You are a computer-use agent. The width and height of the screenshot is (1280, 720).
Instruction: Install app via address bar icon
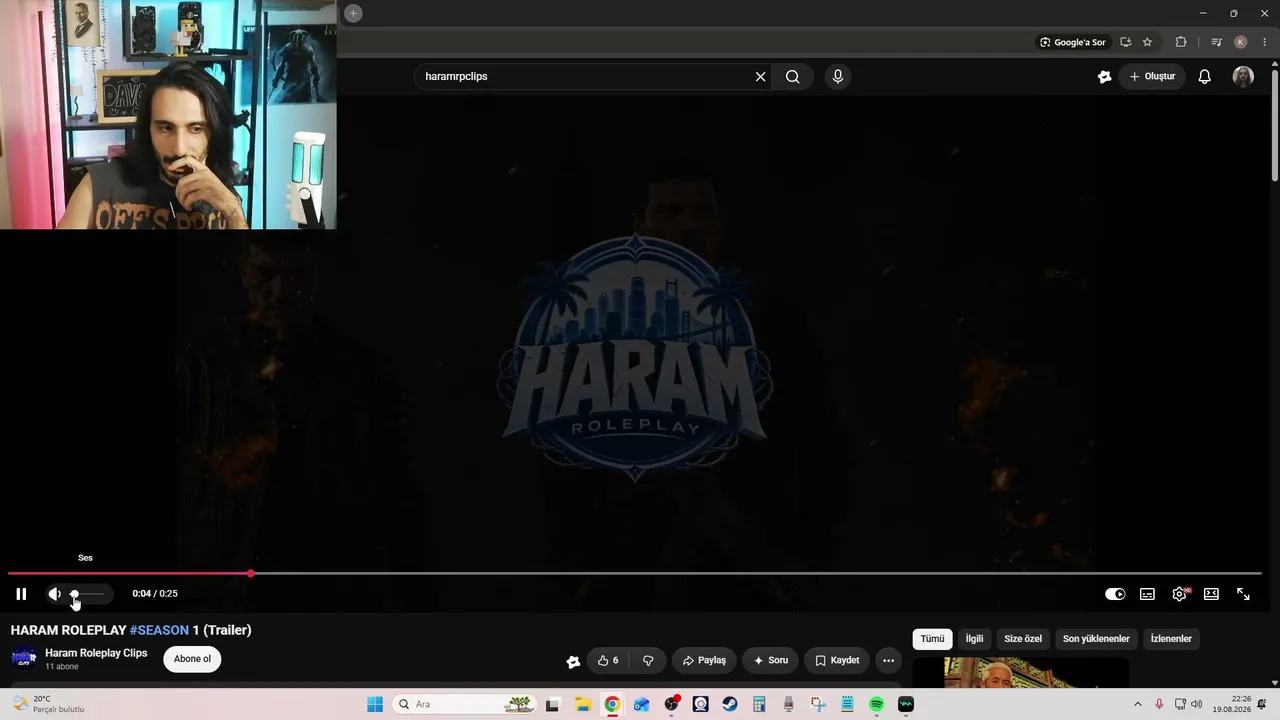click(1125, 42)
